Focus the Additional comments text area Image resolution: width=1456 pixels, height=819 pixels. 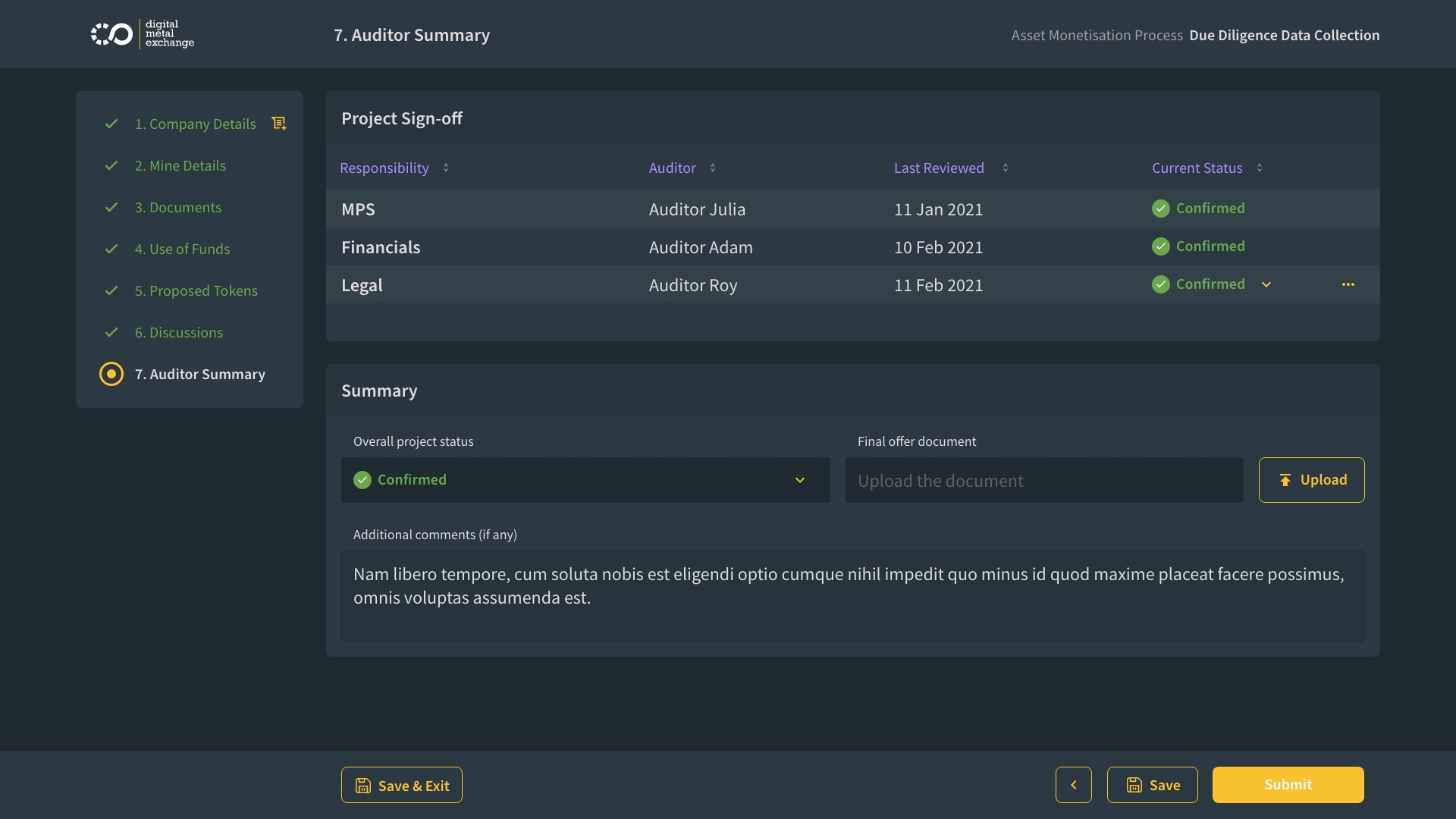pyautogui.click(x=852, y=595)
